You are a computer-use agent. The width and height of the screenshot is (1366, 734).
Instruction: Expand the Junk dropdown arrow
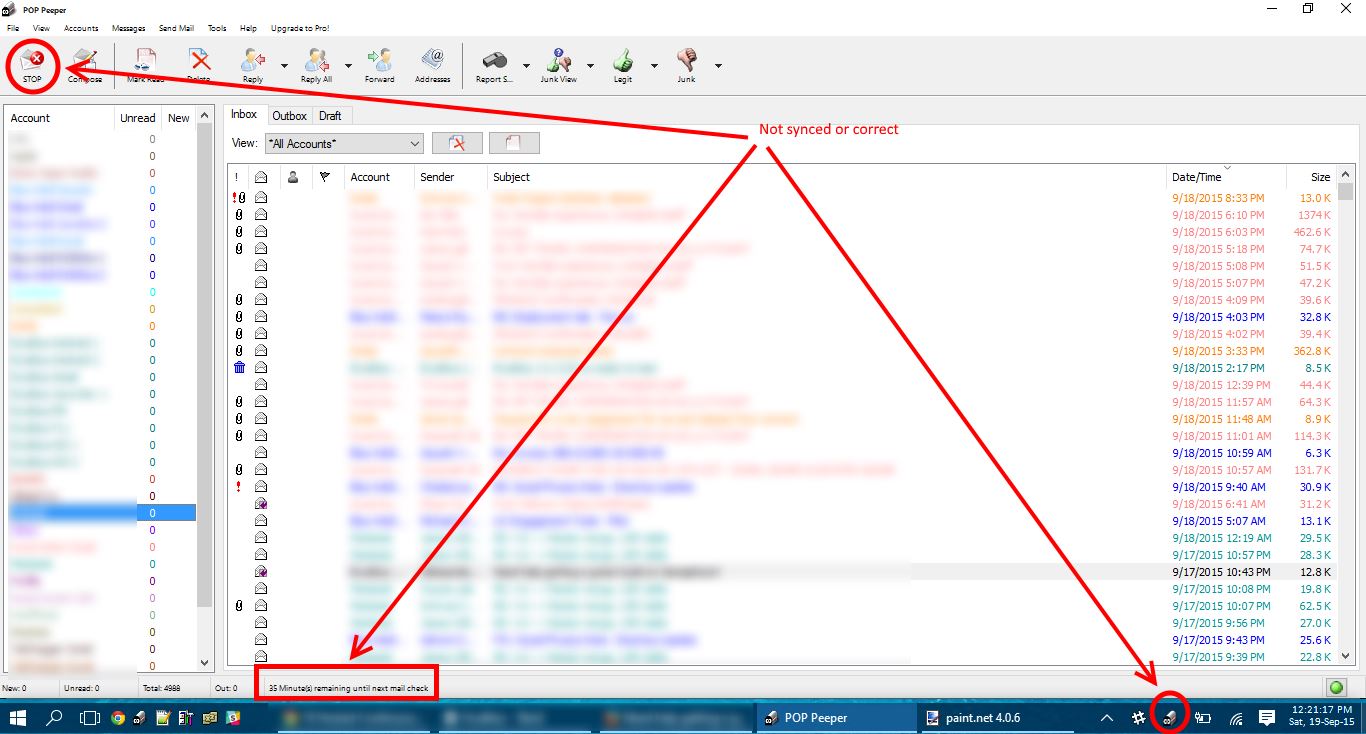coord(718,65)
